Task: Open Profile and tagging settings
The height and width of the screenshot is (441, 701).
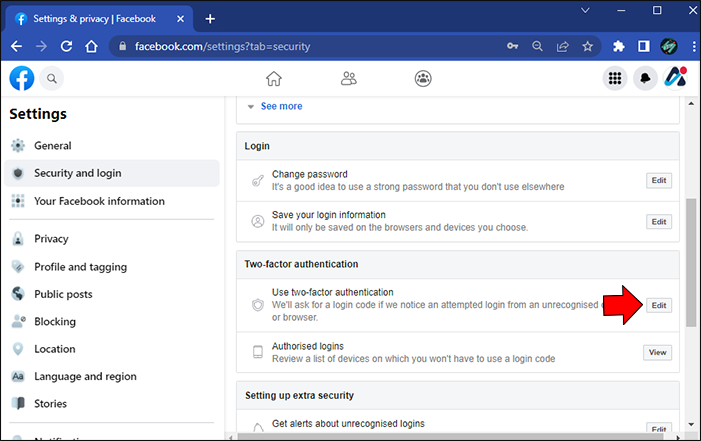Action: (80, 267)
